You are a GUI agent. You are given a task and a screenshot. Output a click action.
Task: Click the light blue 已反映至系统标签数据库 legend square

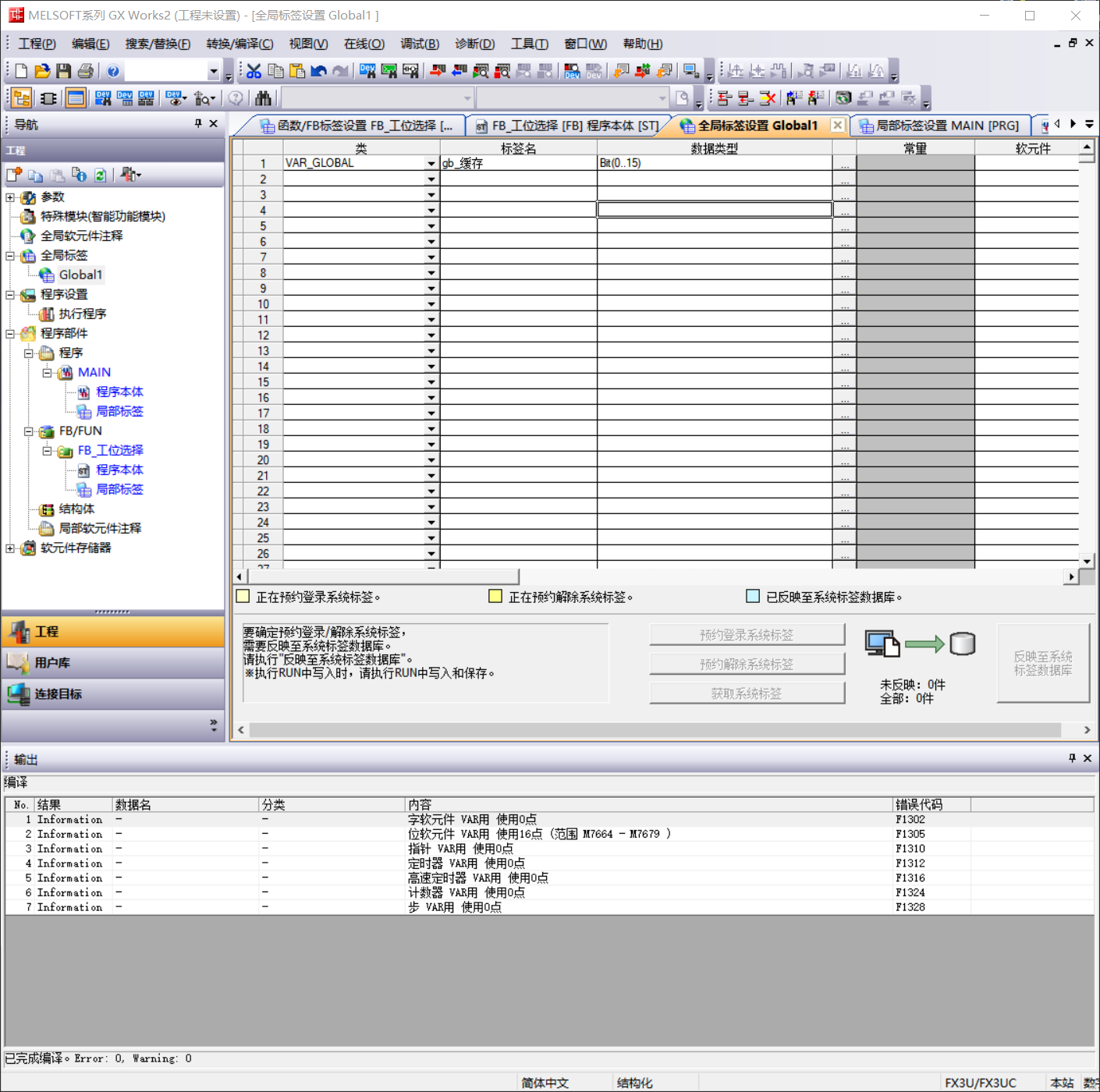pos(753,597)
